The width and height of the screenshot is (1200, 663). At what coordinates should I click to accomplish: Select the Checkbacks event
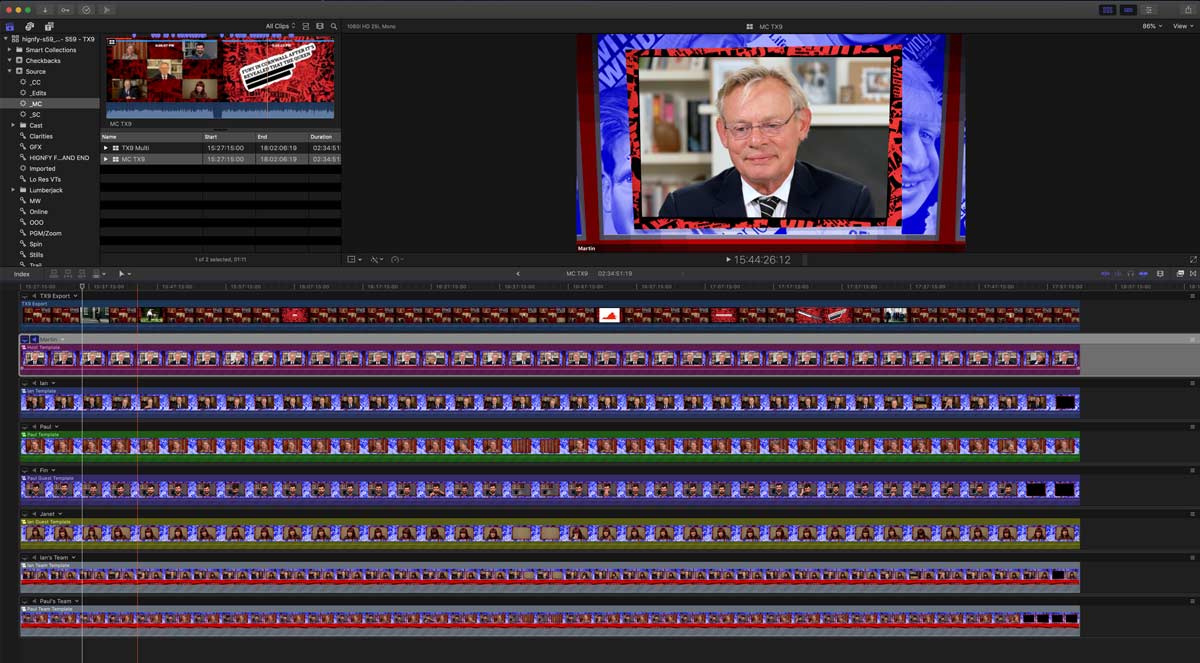pyautogui.click(x=43, y=61)
